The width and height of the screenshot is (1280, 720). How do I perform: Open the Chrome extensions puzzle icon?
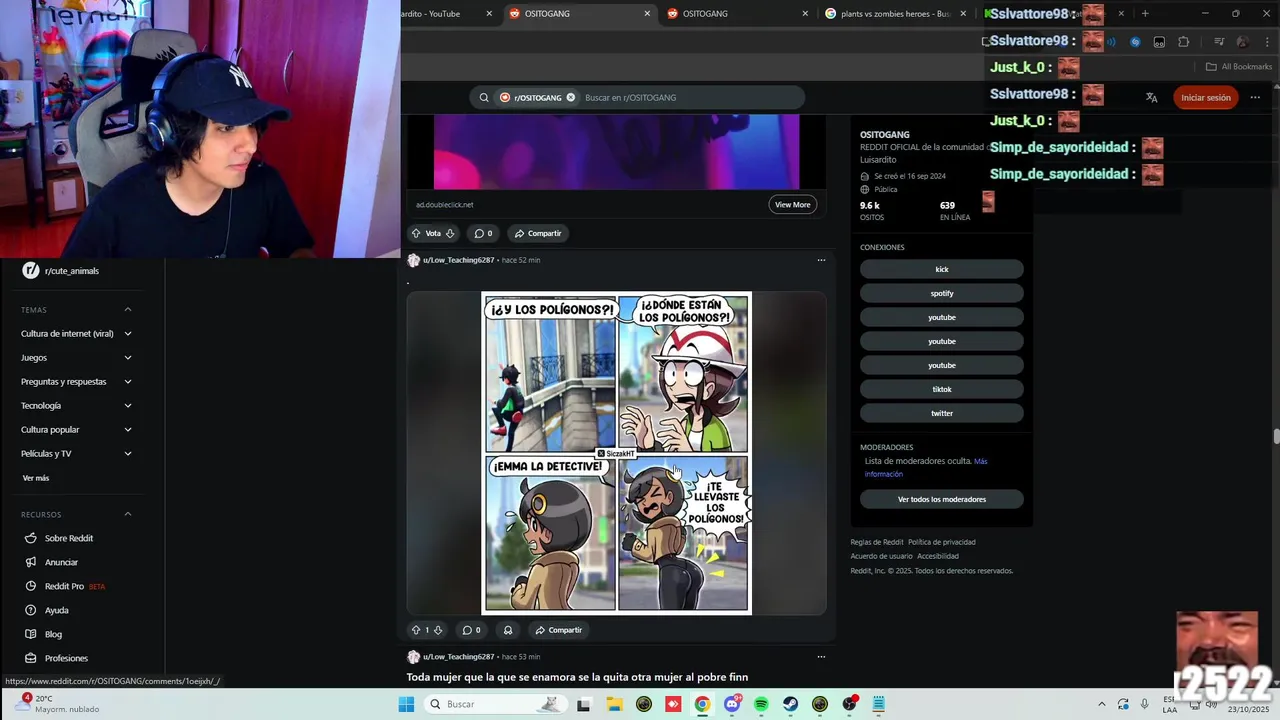point(1184,42)
